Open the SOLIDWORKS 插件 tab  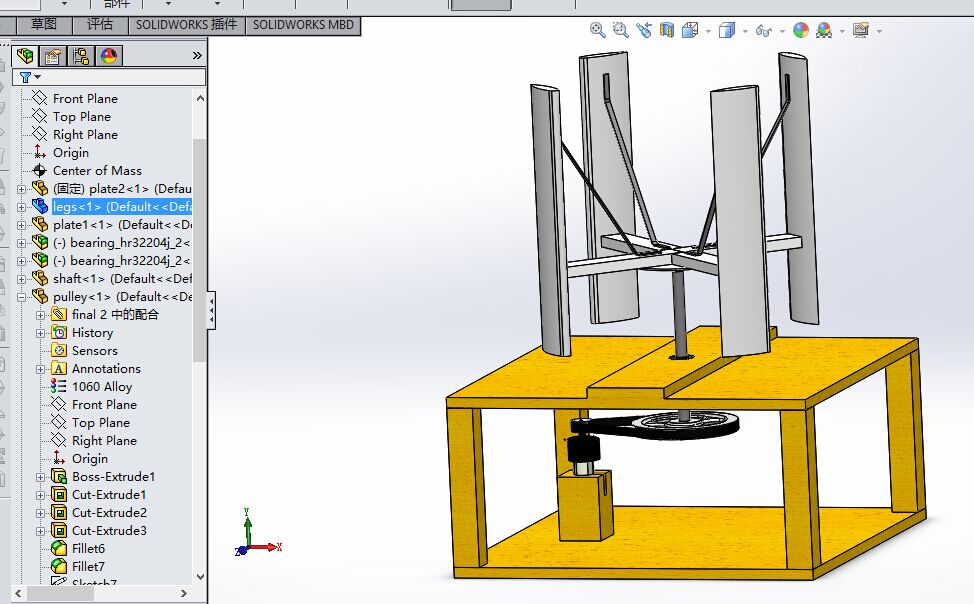186,25
